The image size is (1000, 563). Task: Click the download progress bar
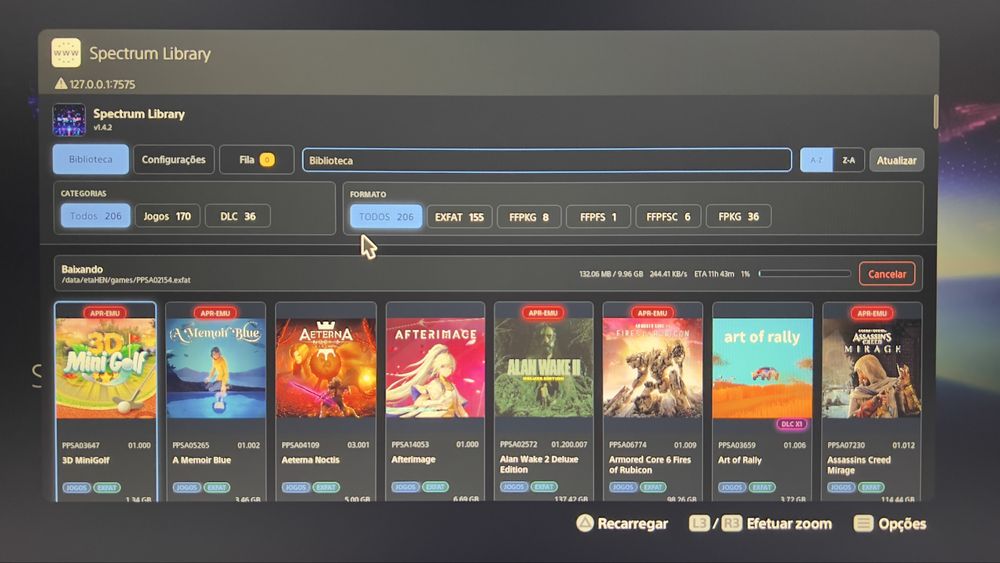(x=804, y=274)
